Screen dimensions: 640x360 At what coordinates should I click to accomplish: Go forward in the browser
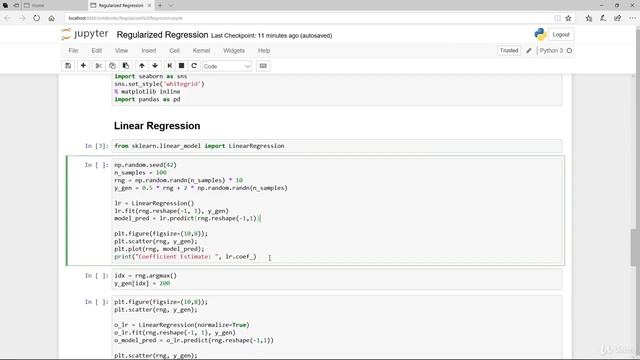22,18
